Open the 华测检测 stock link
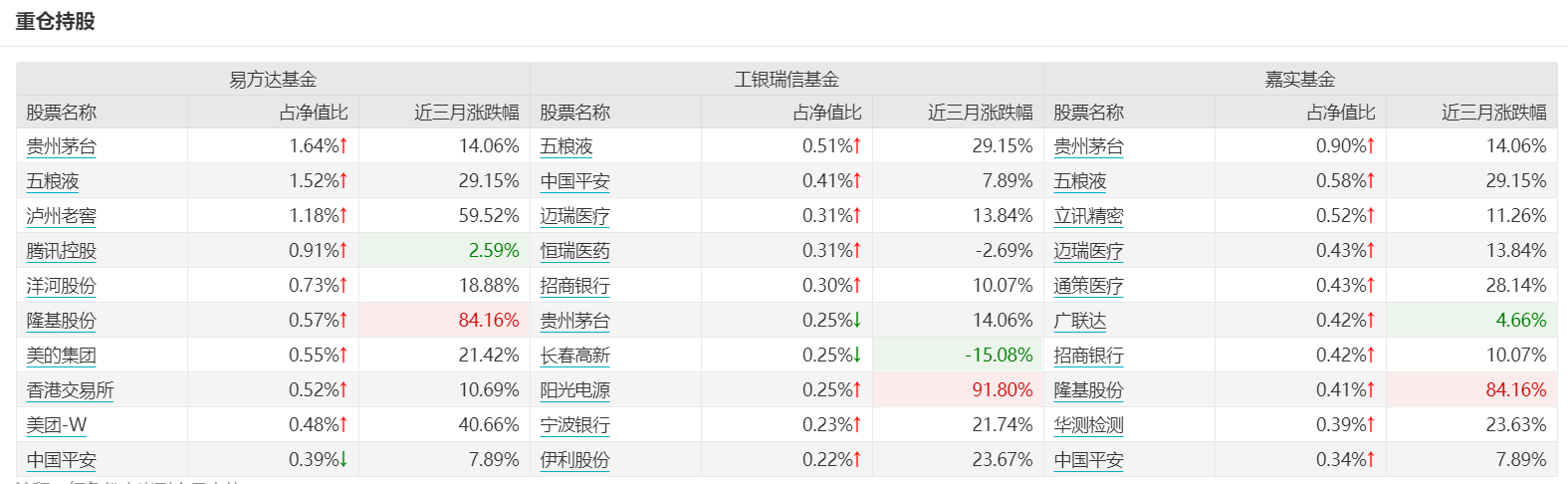Viewport: 1568px width, 484px height. point(1088,425)
